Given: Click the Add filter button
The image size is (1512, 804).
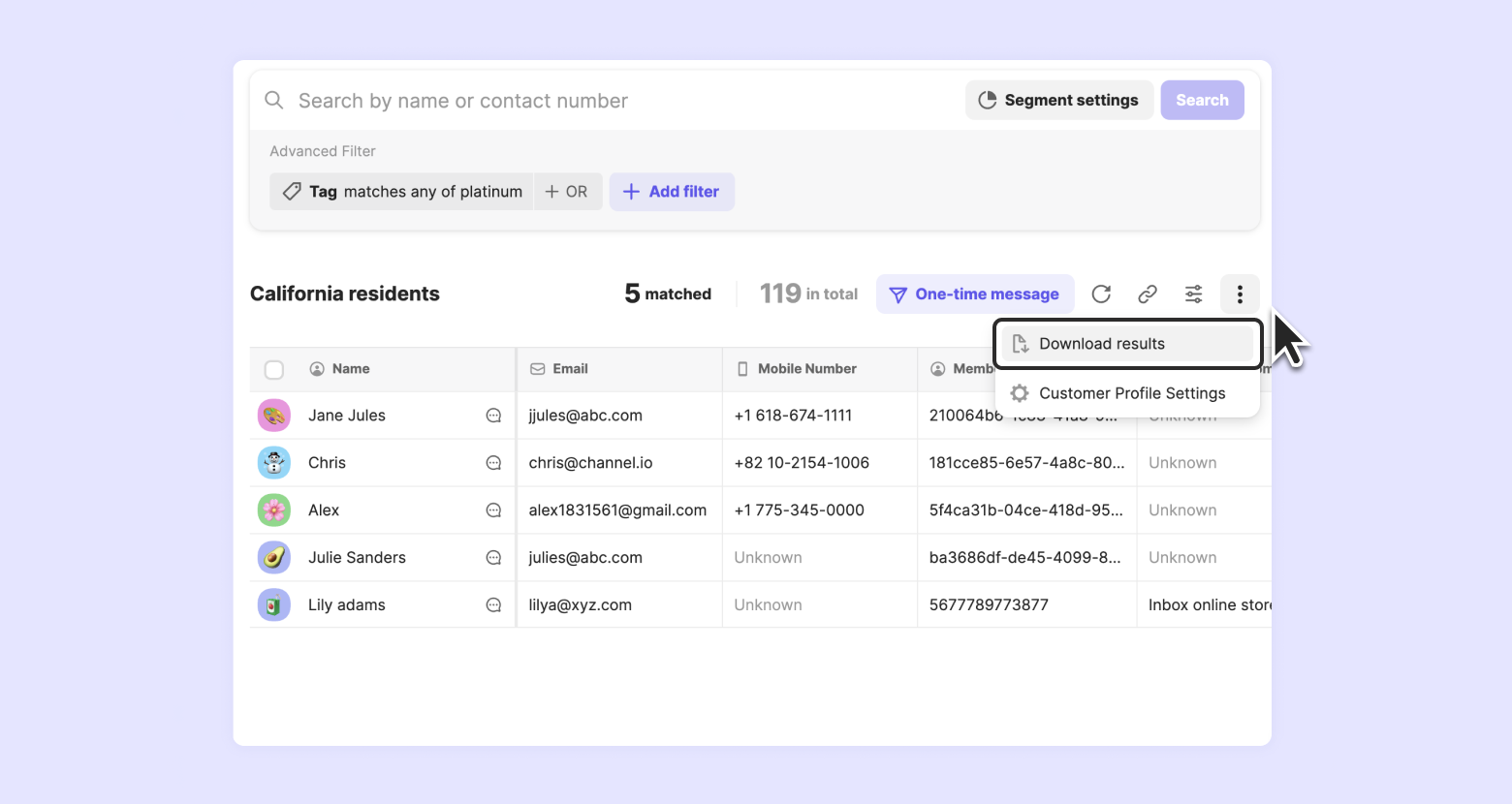Looking at the screenshot, I should point(672,192).
